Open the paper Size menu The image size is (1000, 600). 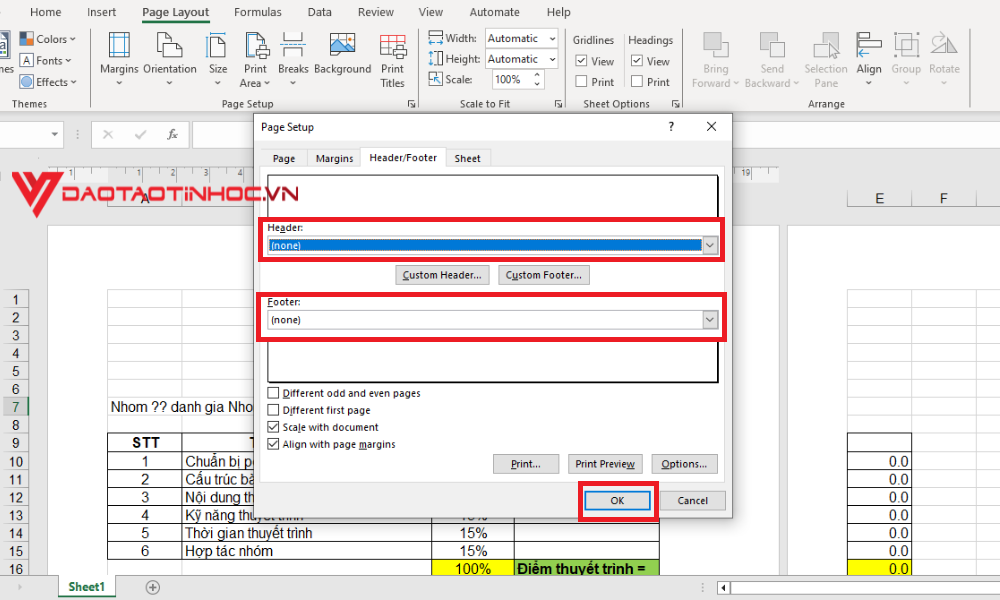217,59
